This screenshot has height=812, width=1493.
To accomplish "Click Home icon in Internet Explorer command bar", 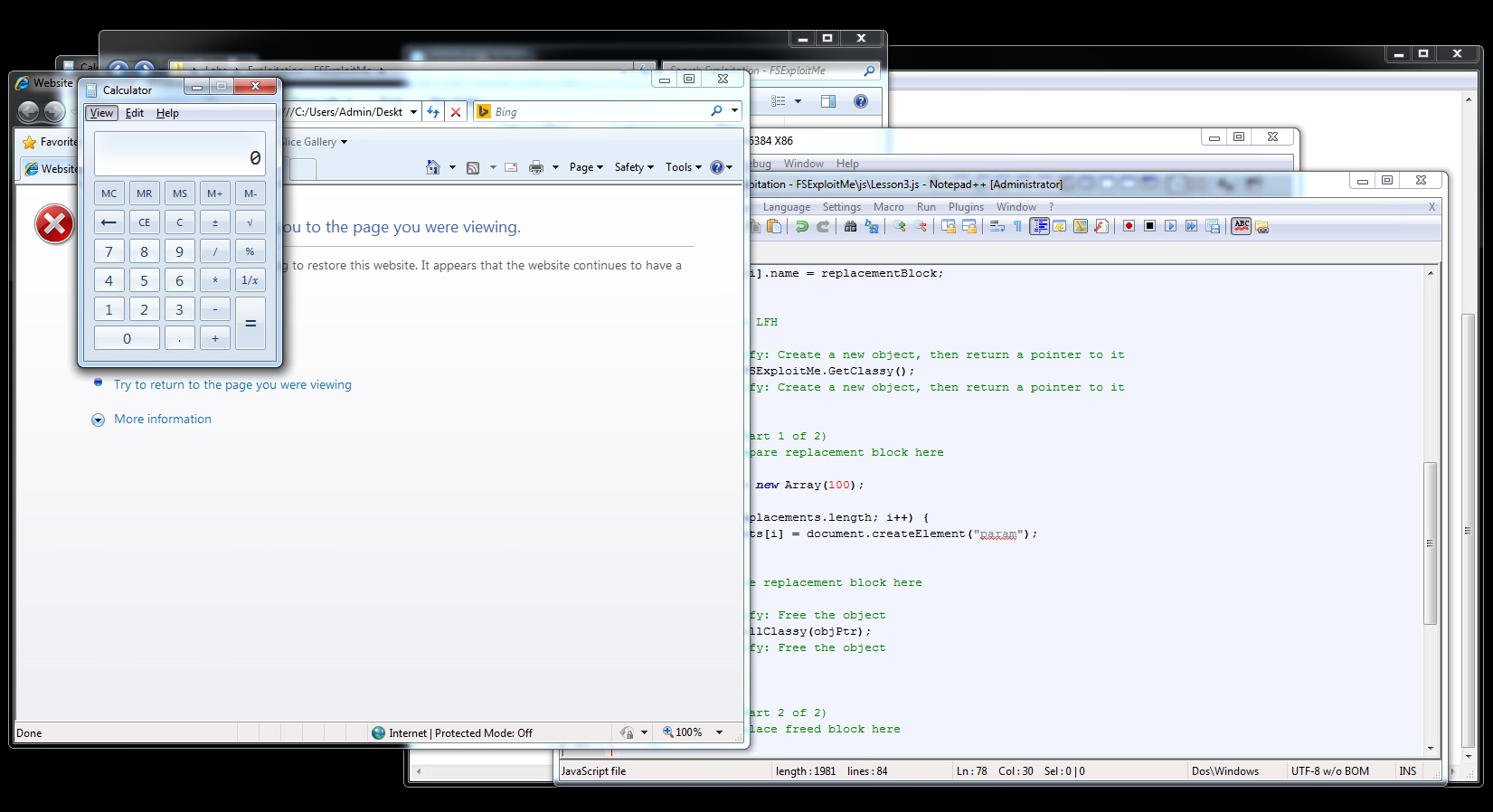I will point(433,167).
